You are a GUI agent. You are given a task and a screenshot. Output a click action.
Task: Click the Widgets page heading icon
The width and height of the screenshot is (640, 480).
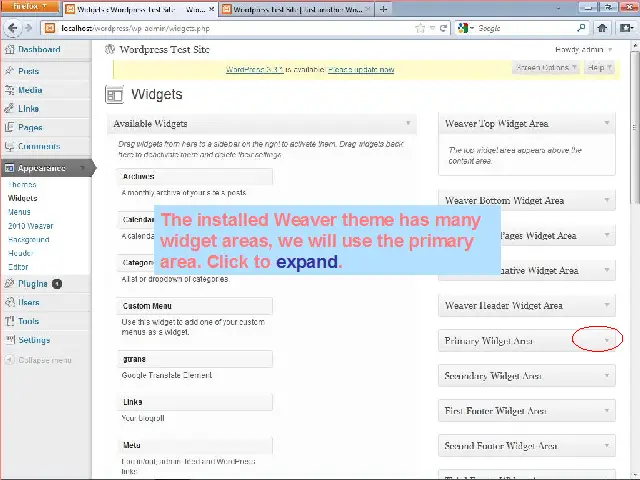[x=114, y=94]
